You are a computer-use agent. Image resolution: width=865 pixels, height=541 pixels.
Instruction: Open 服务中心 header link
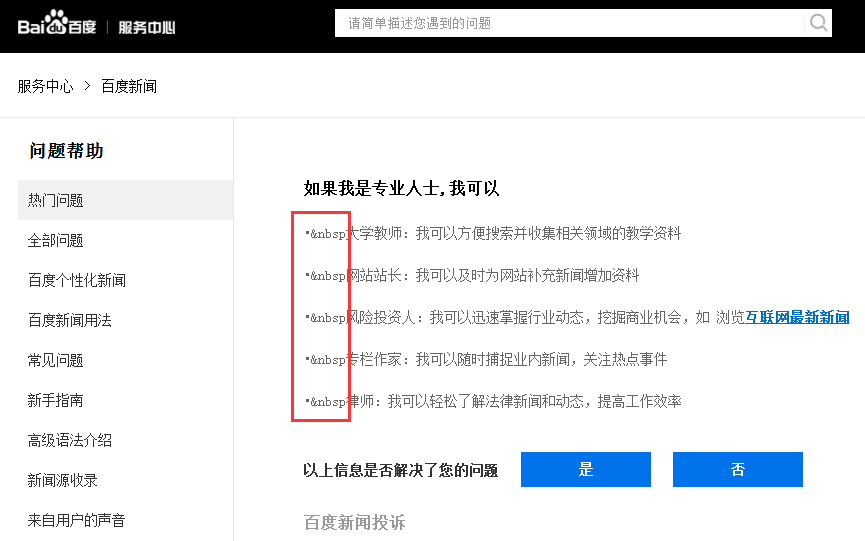(x=147, y=27)
